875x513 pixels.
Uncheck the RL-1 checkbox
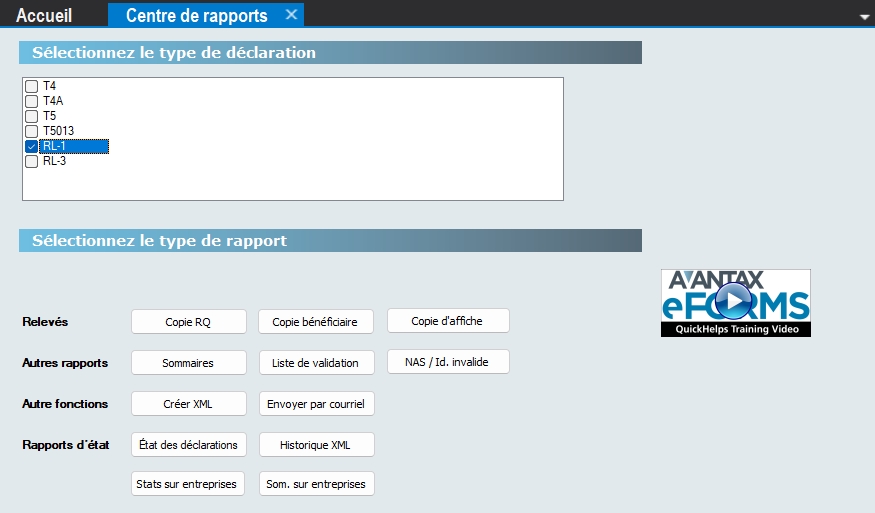coord(32,146)
